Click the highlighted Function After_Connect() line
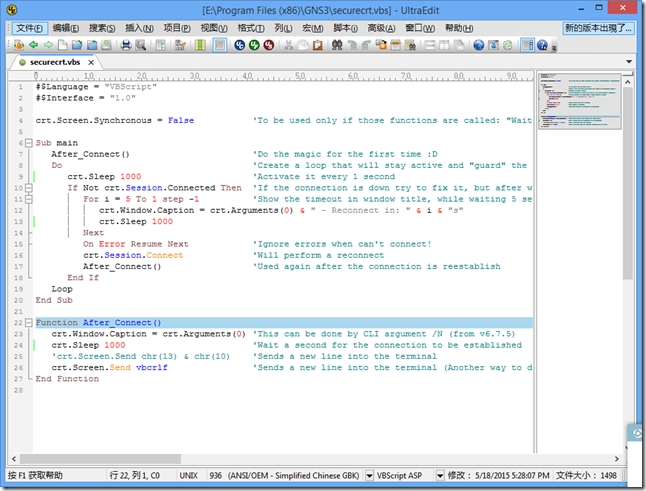Image resolution: width=646 pixels, height=491 pixels. pos(284,323)
